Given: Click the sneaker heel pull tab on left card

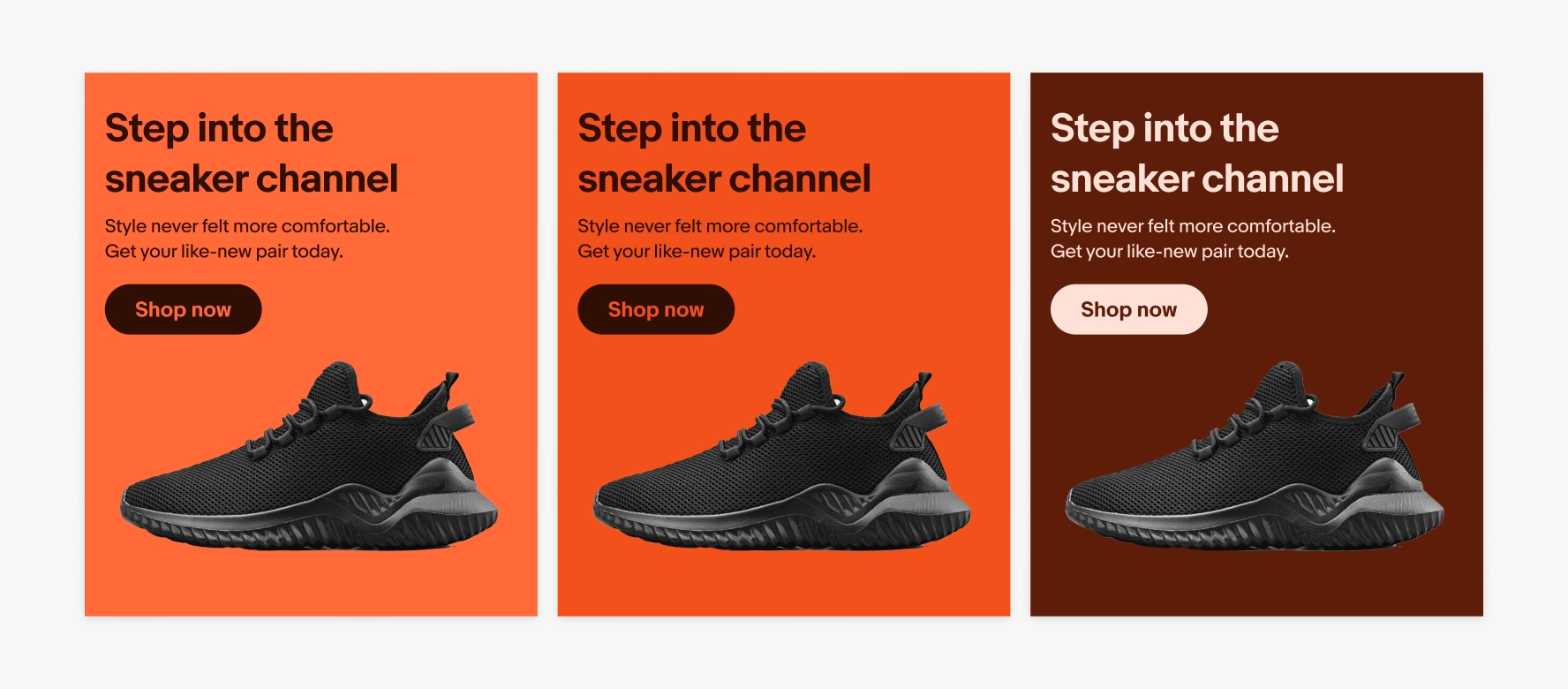Looking at the screenshot, I should click(449, 386).
